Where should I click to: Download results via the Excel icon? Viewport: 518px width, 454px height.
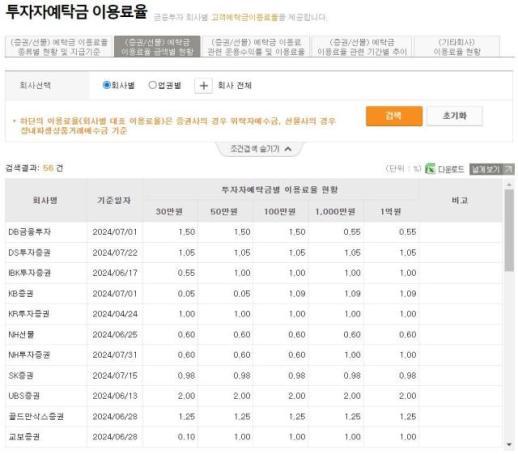coord(430,169)
